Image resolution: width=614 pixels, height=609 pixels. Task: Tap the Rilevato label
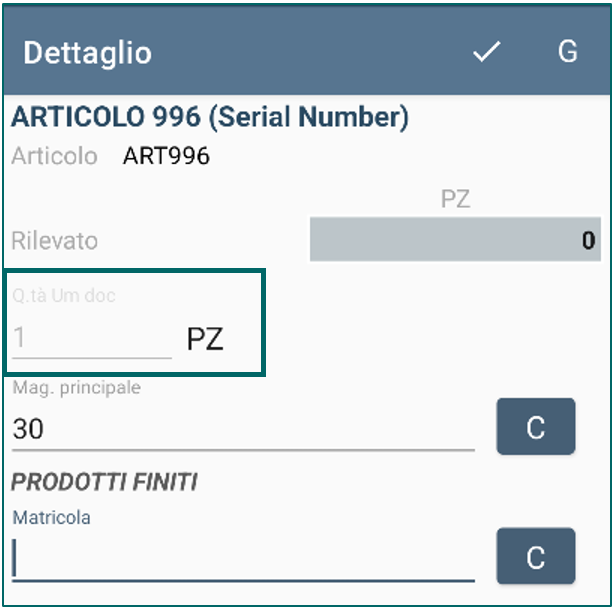[54, 240]
